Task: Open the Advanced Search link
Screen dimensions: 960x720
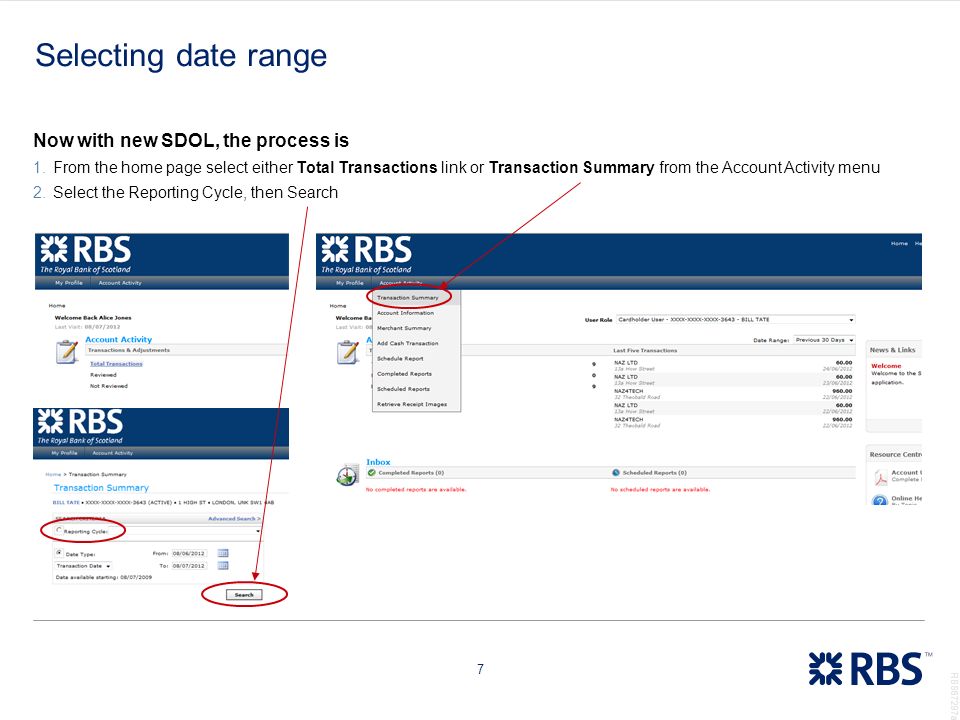Action: pos(234,519)
